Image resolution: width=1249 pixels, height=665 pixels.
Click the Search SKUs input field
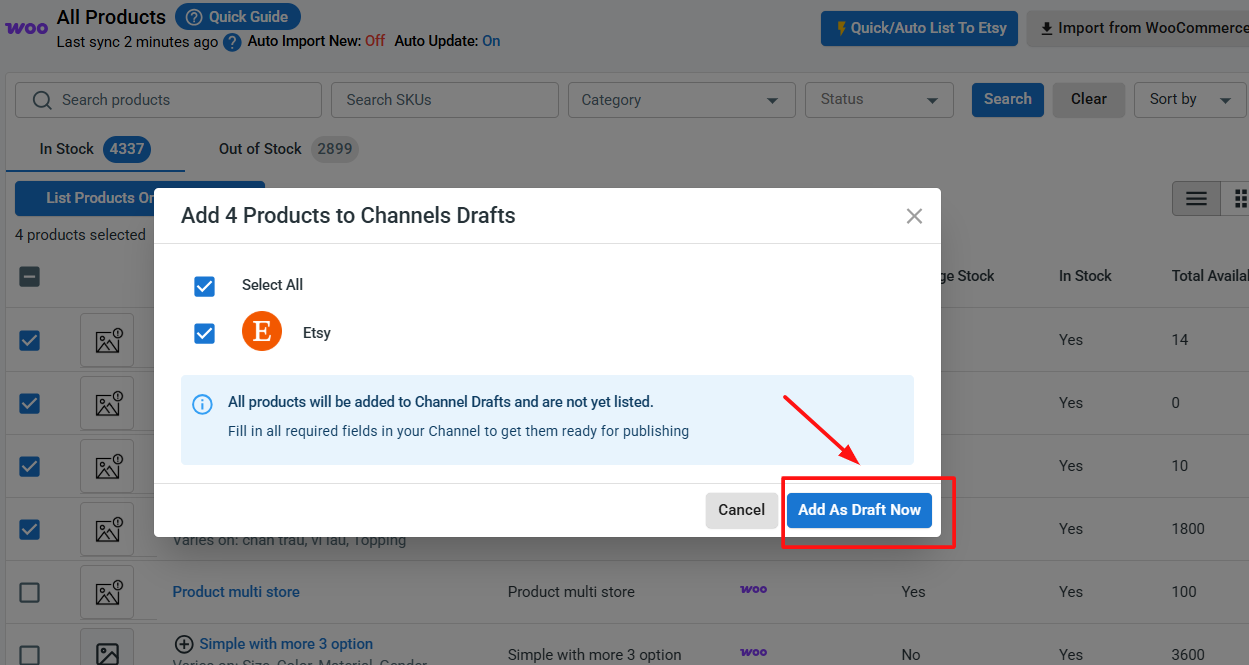click(x=445, y=100)
